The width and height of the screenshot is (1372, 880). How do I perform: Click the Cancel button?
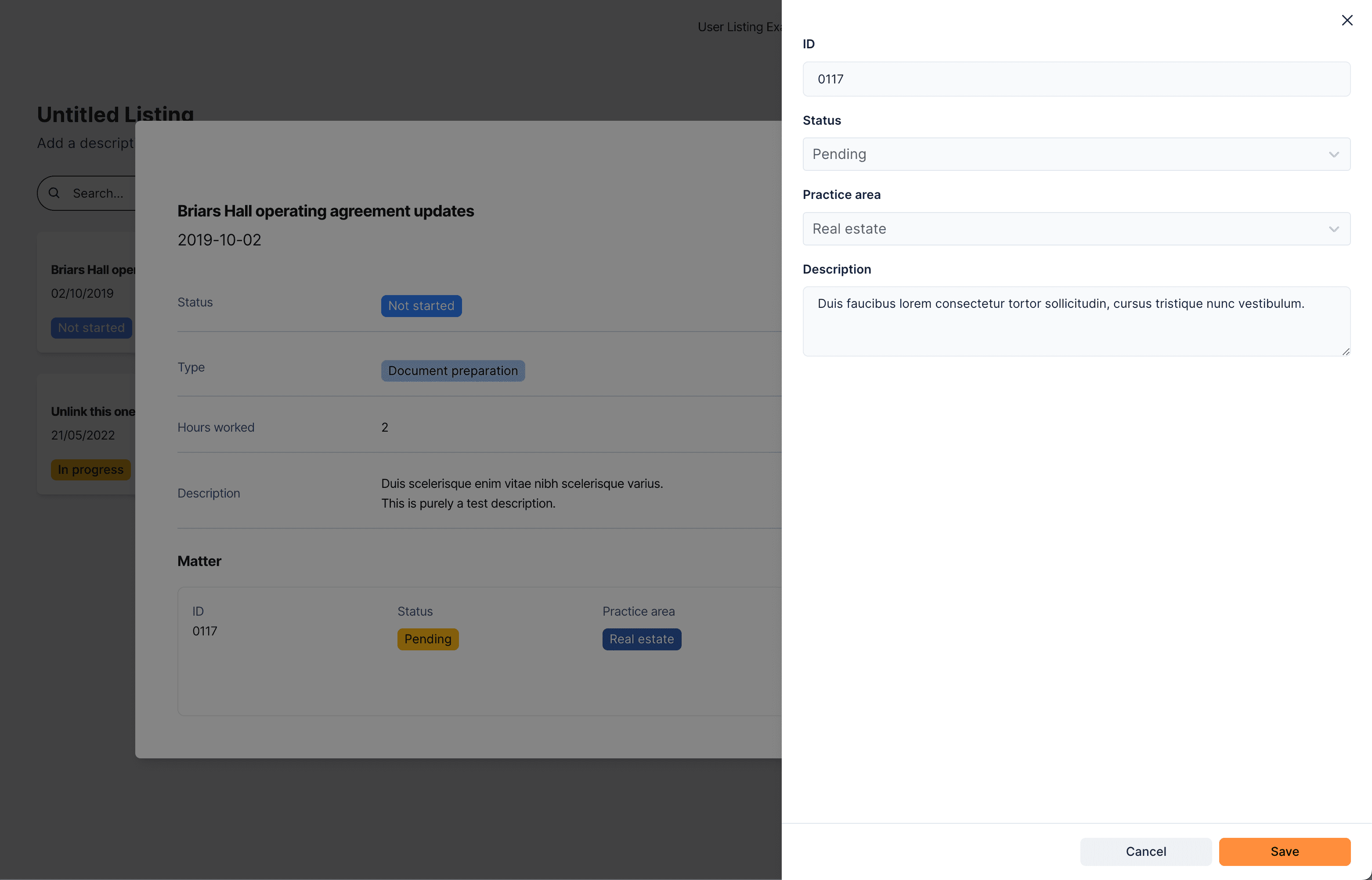tap(1146, 851)
